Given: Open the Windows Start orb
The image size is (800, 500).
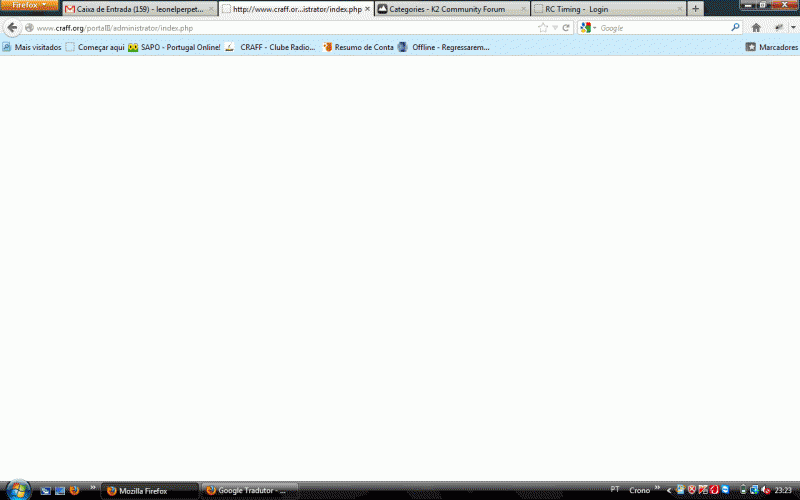Looking at the screenshot, I should coord(18,490).
